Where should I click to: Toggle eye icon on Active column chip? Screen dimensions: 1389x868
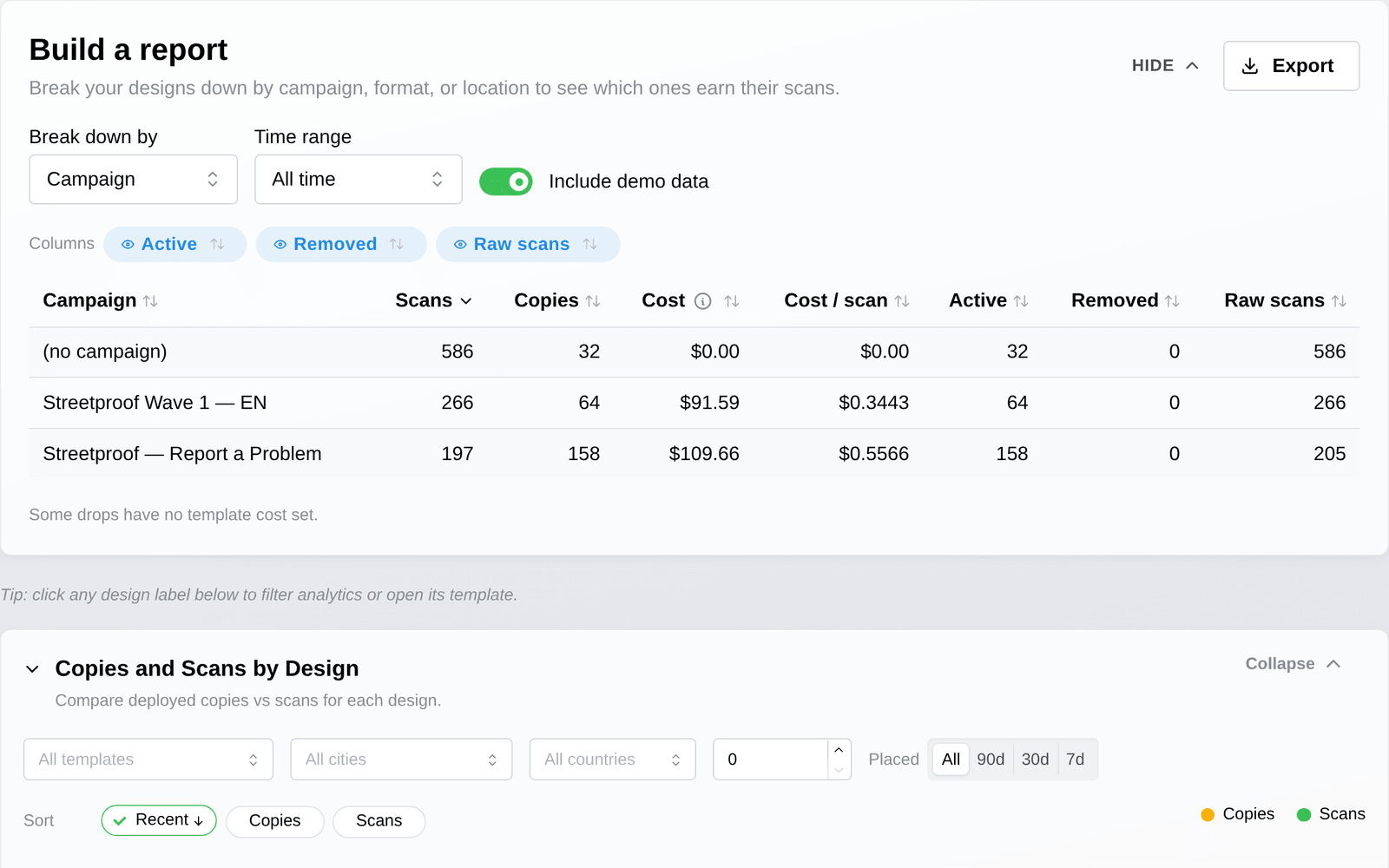(128, 245)
